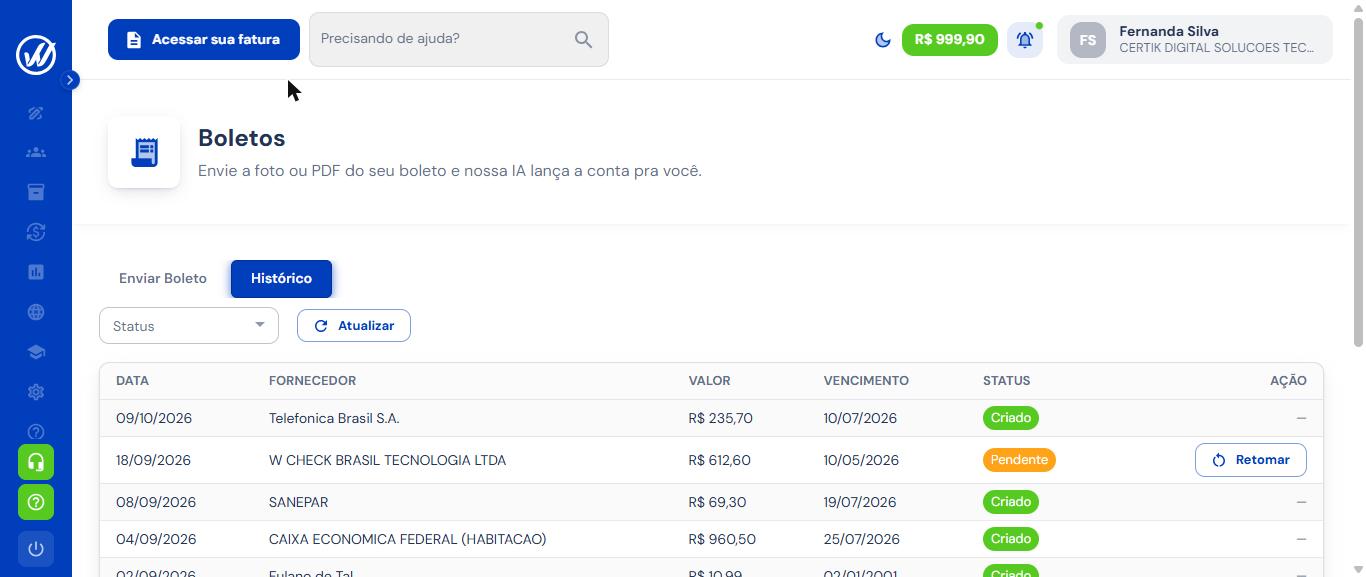Image resolution: width=1366 pixels, height=577 pixels.
Task: Click the VENCIMENTO column header
Action: [866, 381]
